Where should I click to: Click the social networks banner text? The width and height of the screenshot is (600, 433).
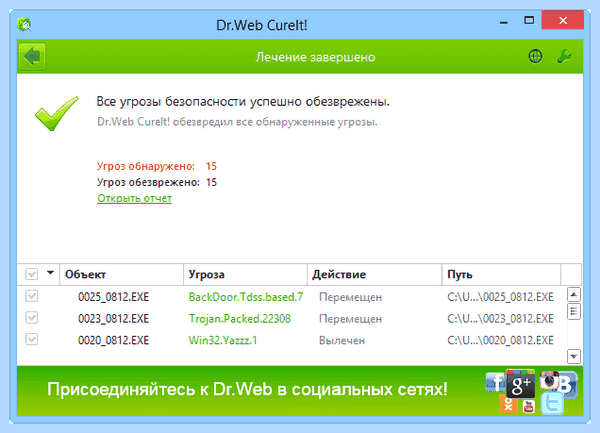pos(247,389)
